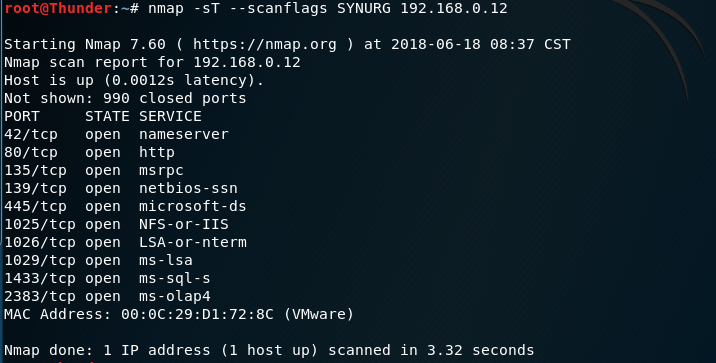Click the netbios-ssn service name
Image resolution: width=716 pixels, height=363 pixels.
pos(188,189)
